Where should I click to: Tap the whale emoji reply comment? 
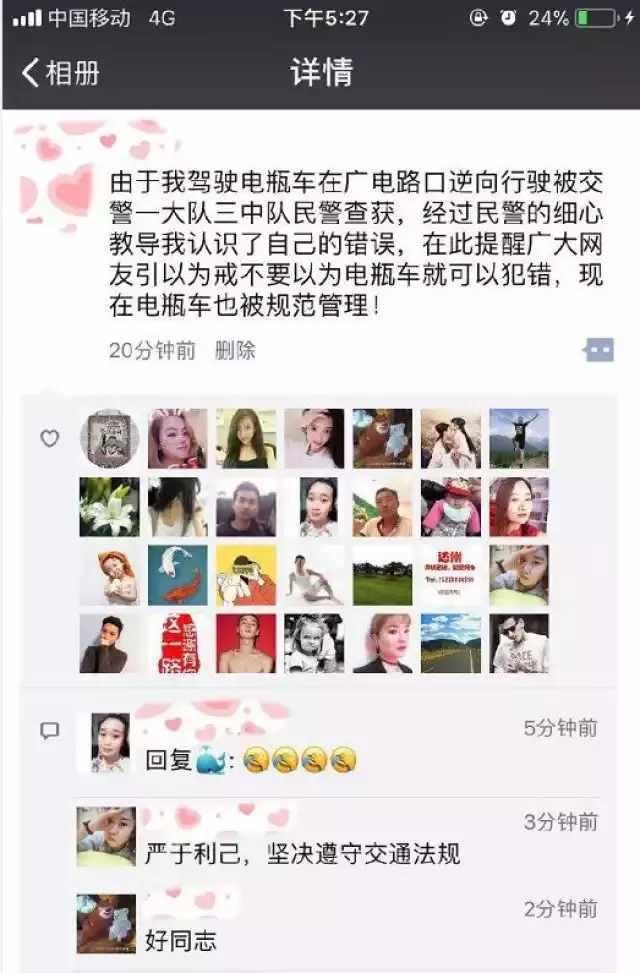coord(251,760)
